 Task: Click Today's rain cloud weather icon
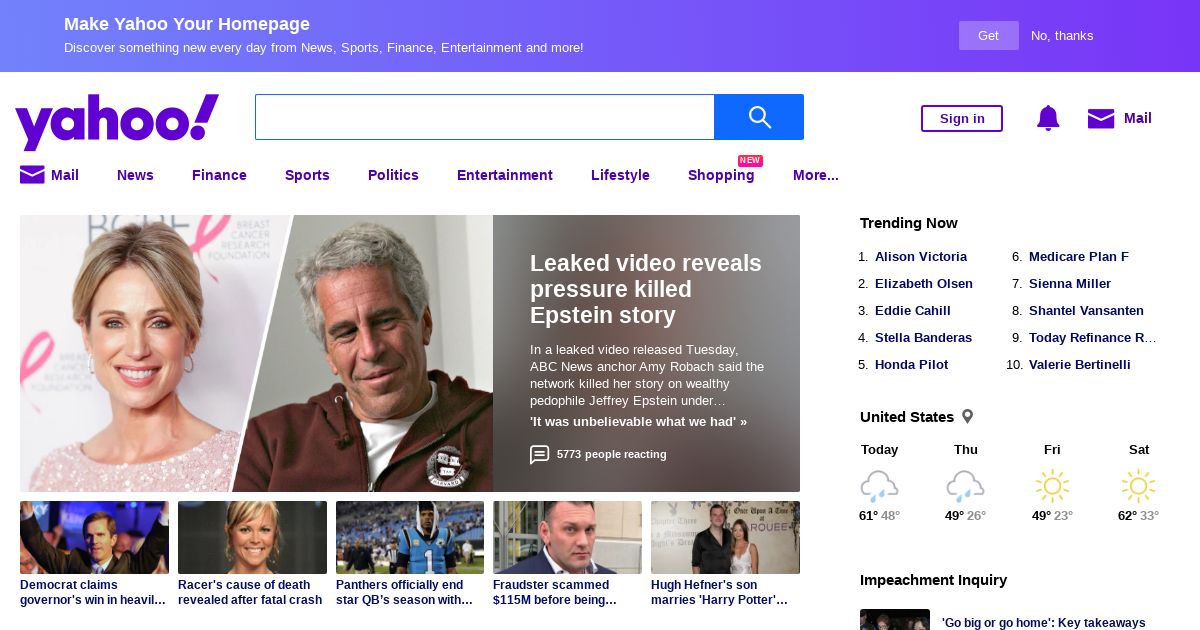[879, 487]
